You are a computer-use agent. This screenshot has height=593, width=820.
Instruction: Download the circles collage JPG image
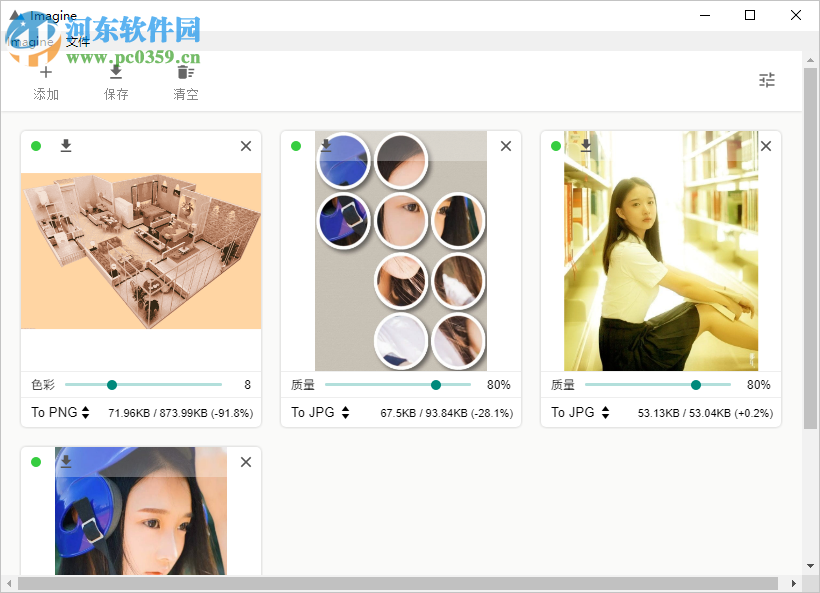[326, 145]
